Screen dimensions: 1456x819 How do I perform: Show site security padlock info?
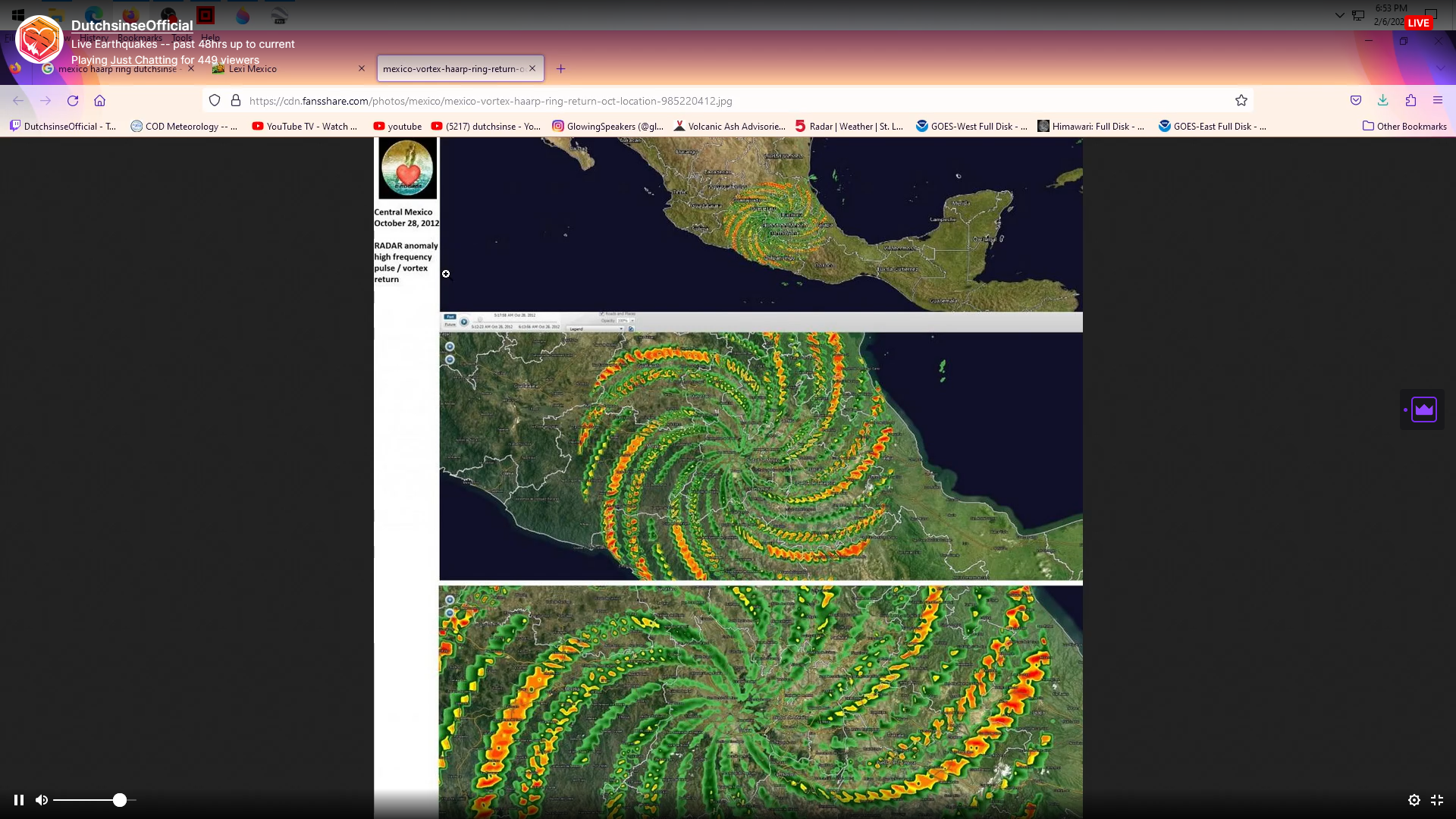point(236,101)
